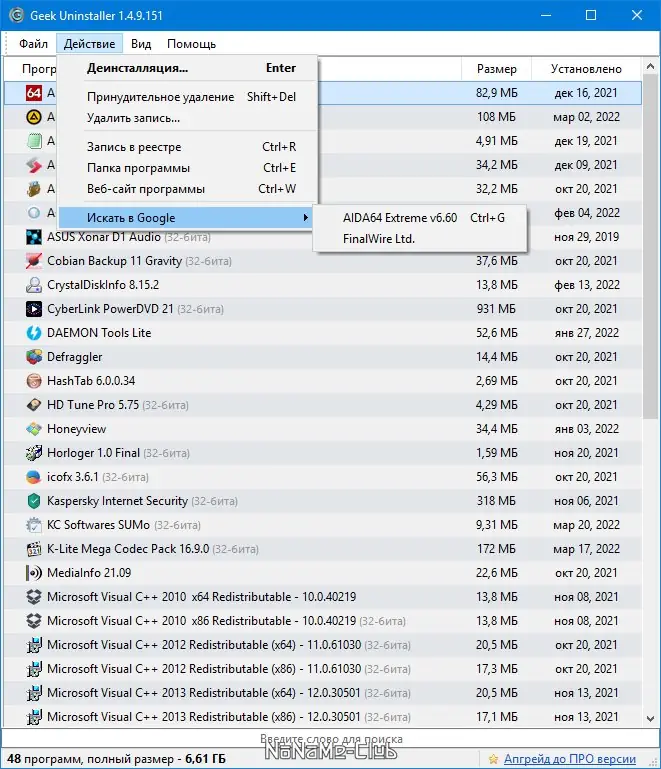
Task: Click the scrollbar up arrow
Action: [x=651, y=66]
